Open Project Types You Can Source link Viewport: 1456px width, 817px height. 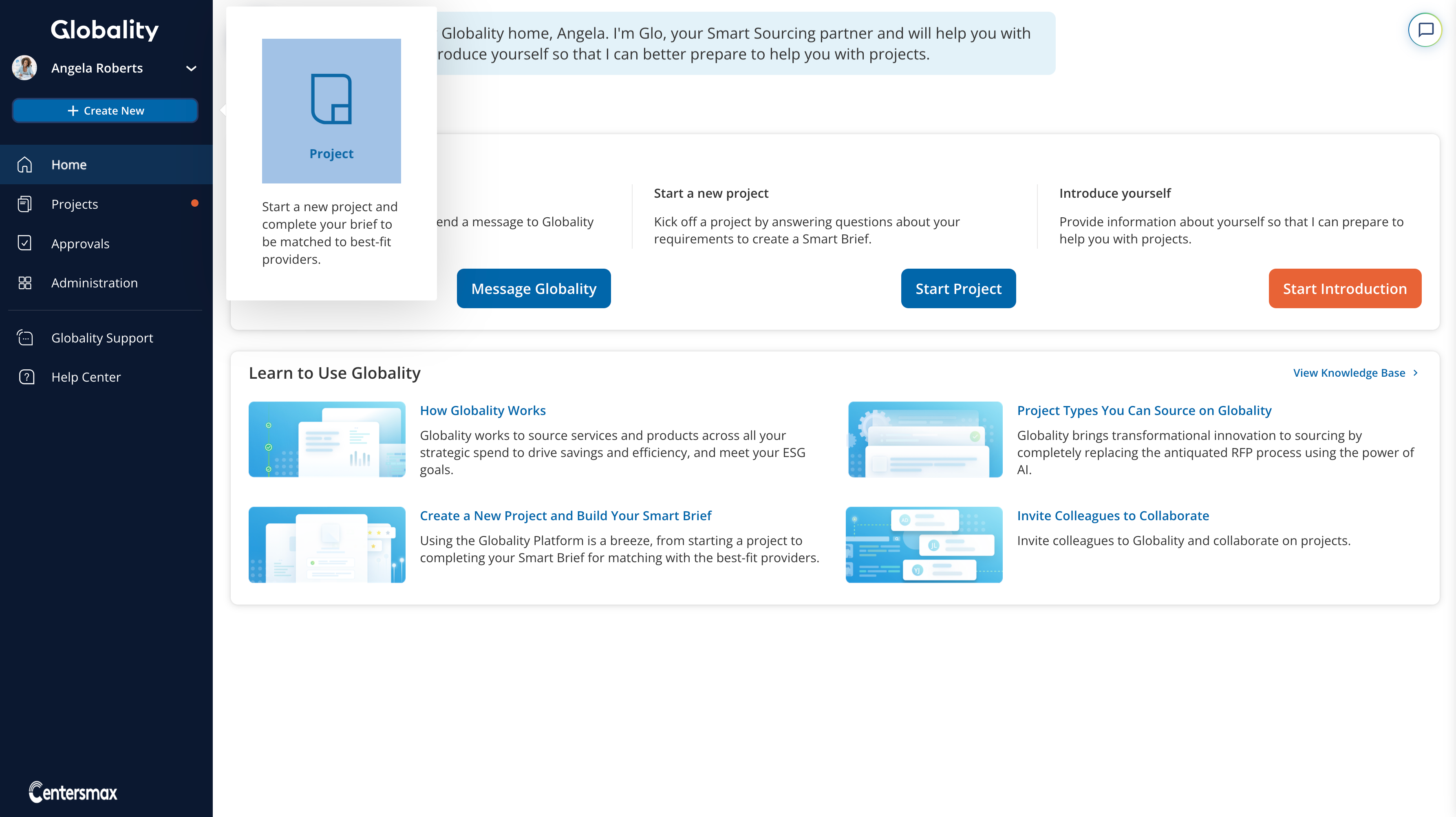(x=1143, y=411)
